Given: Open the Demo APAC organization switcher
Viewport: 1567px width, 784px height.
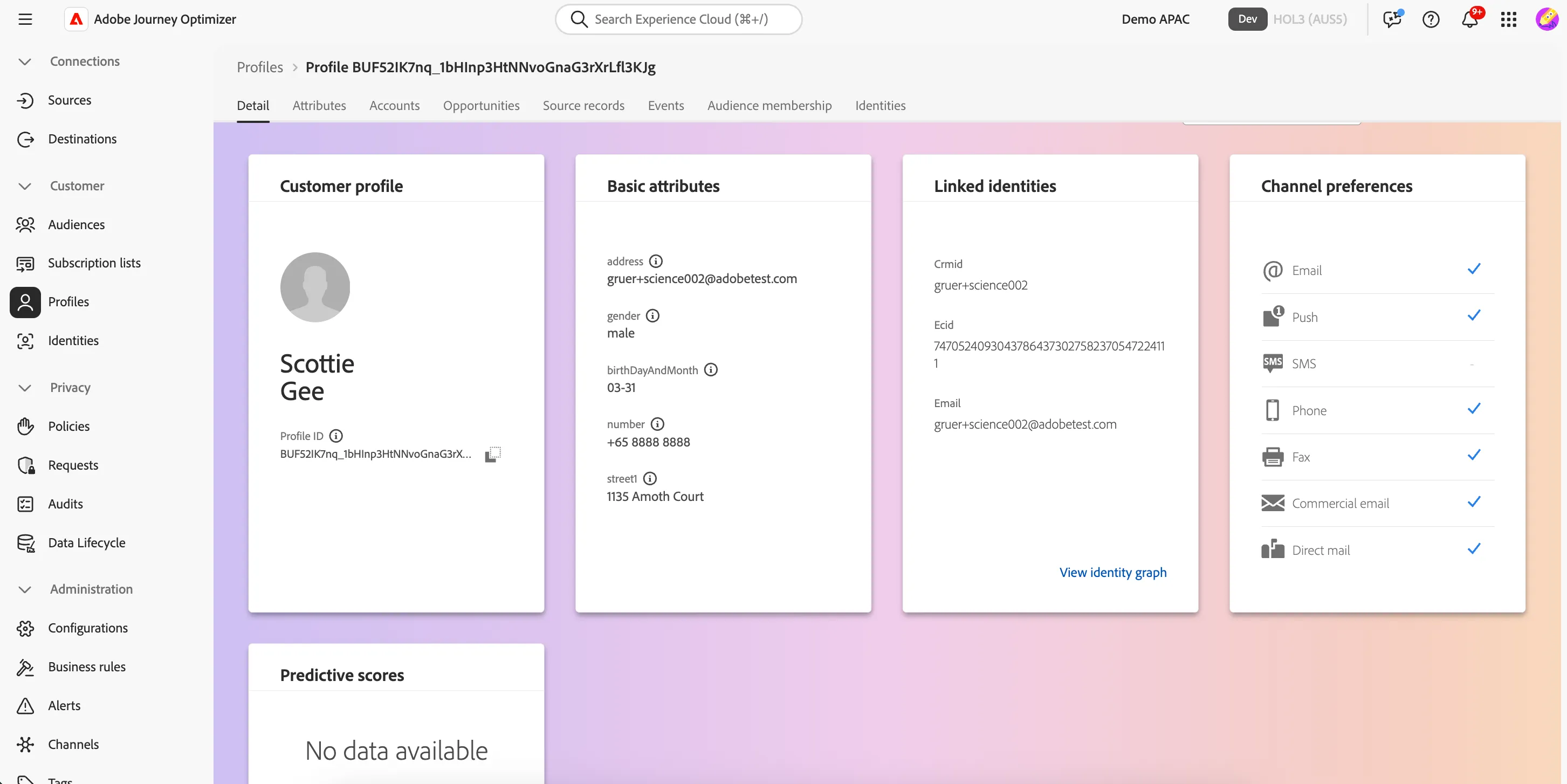Looking at the screenshot, I should pyautogui.click(x=1155, y=19).
